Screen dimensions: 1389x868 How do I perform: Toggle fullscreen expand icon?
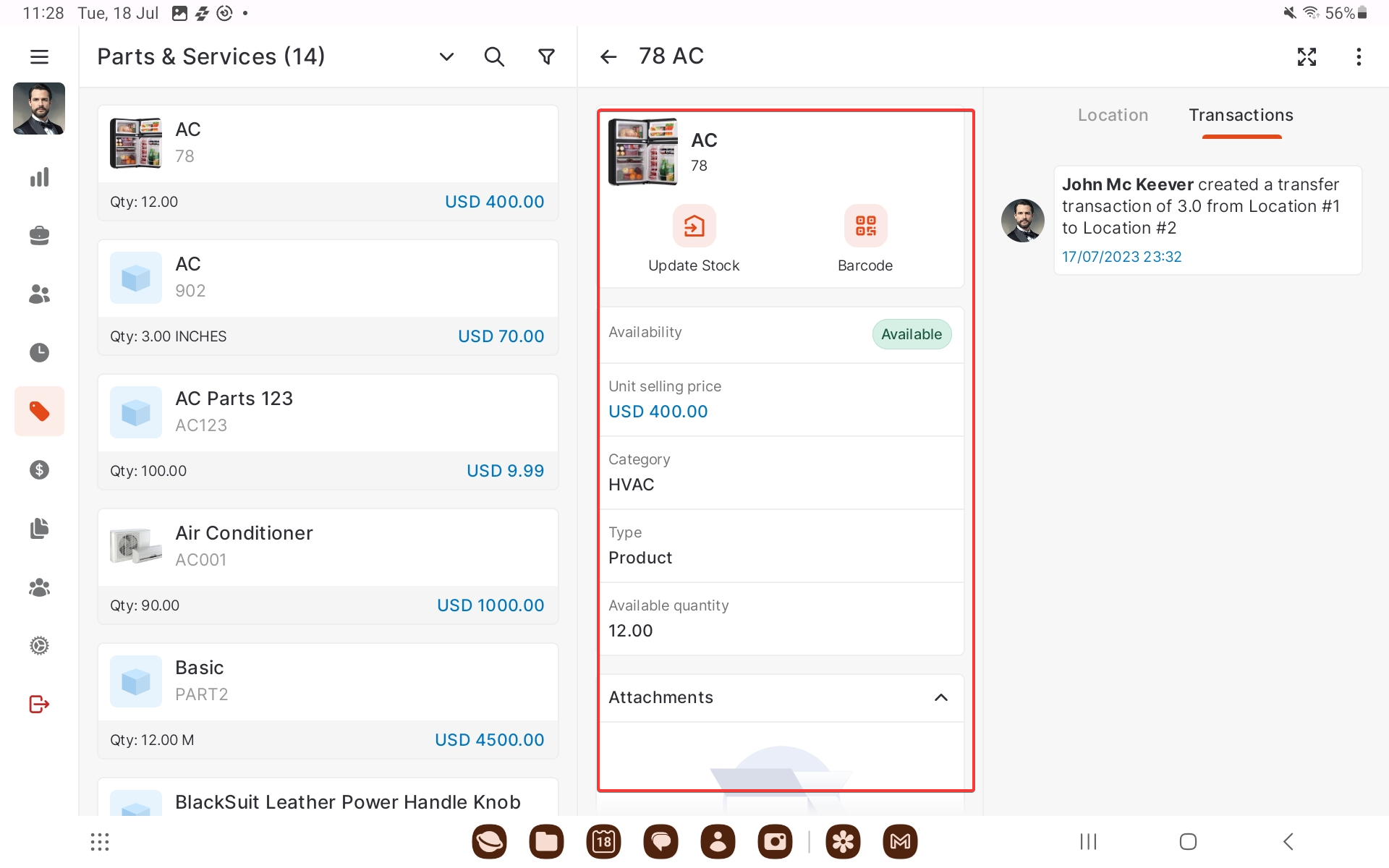click(1307, 56)
